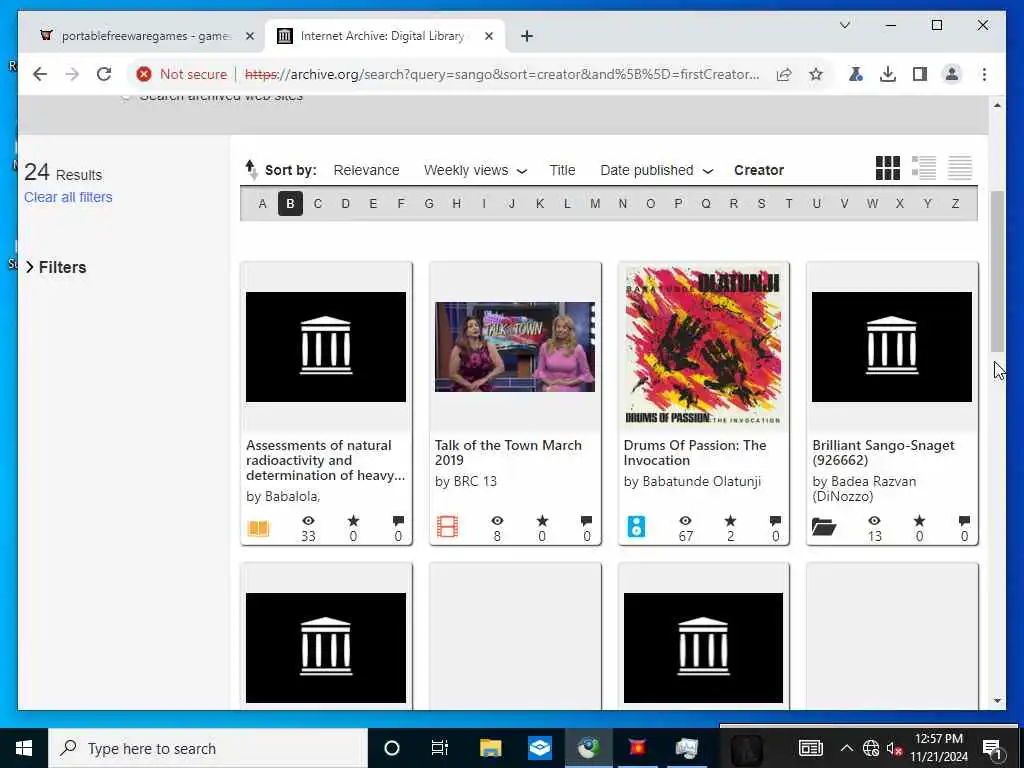Open Task View on the taskbar

[x=440, y=748]
